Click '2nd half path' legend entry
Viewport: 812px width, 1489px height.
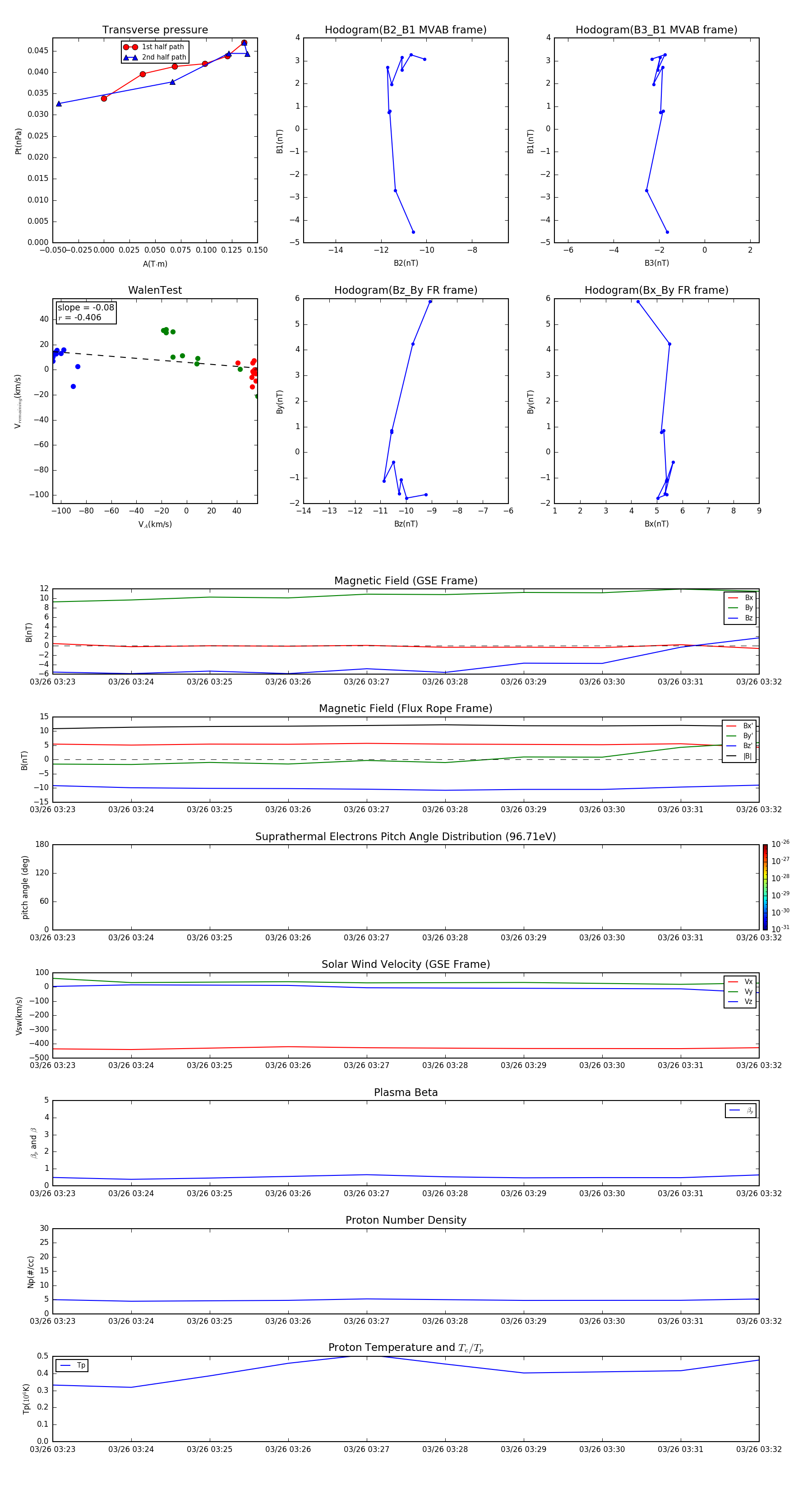tap(154, 57)
